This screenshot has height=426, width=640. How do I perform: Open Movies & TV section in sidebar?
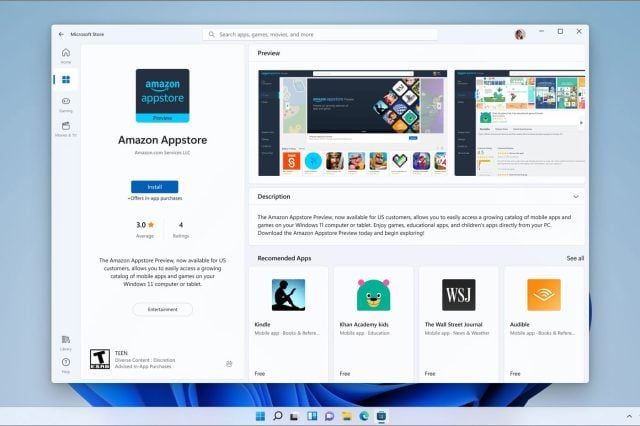(66, 129)
